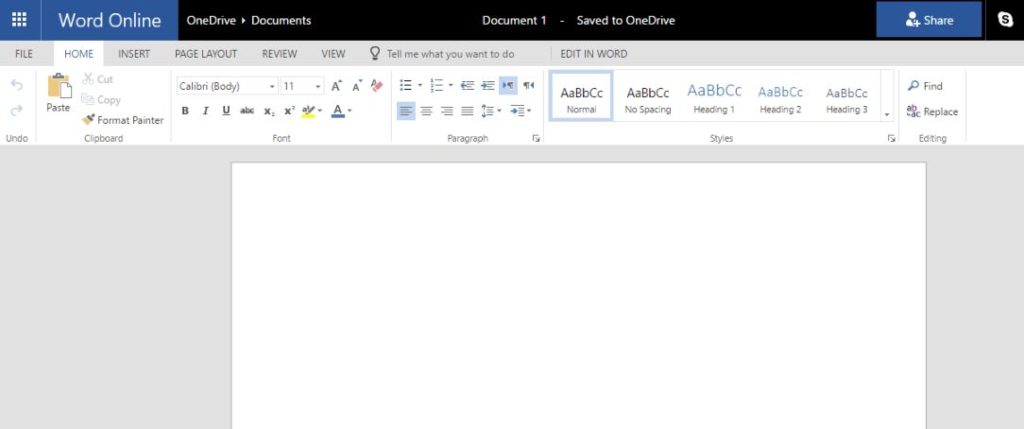Toggle Superscript formatting
Screen dimensions: 1024x429
289,111
